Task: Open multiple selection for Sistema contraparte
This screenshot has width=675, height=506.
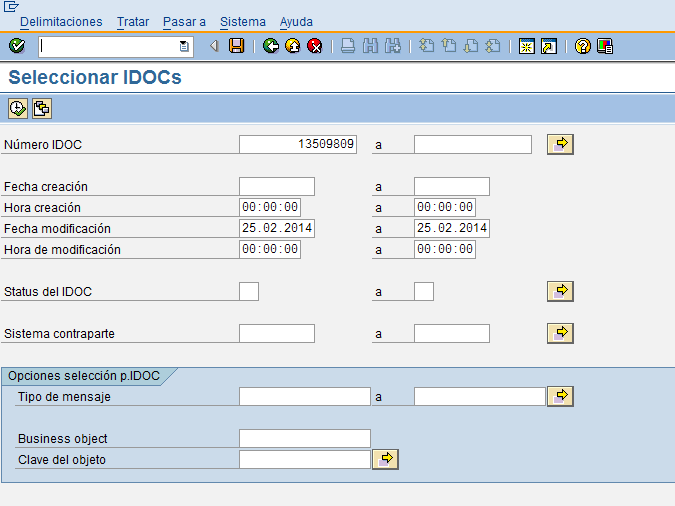Action: pyautogui.click(x=560, y=333)
